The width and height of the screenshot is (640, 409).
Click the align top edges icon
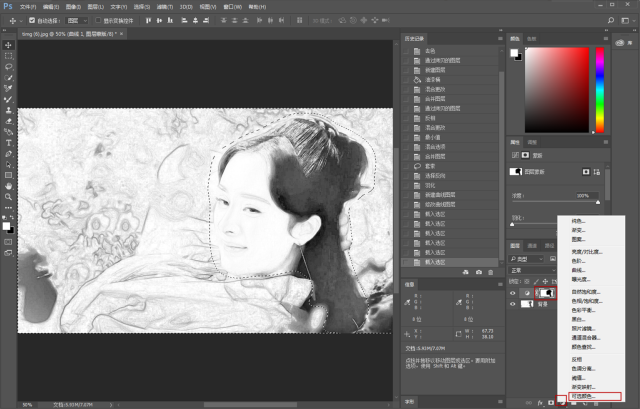pyautogui.click(x=148, y=20)
